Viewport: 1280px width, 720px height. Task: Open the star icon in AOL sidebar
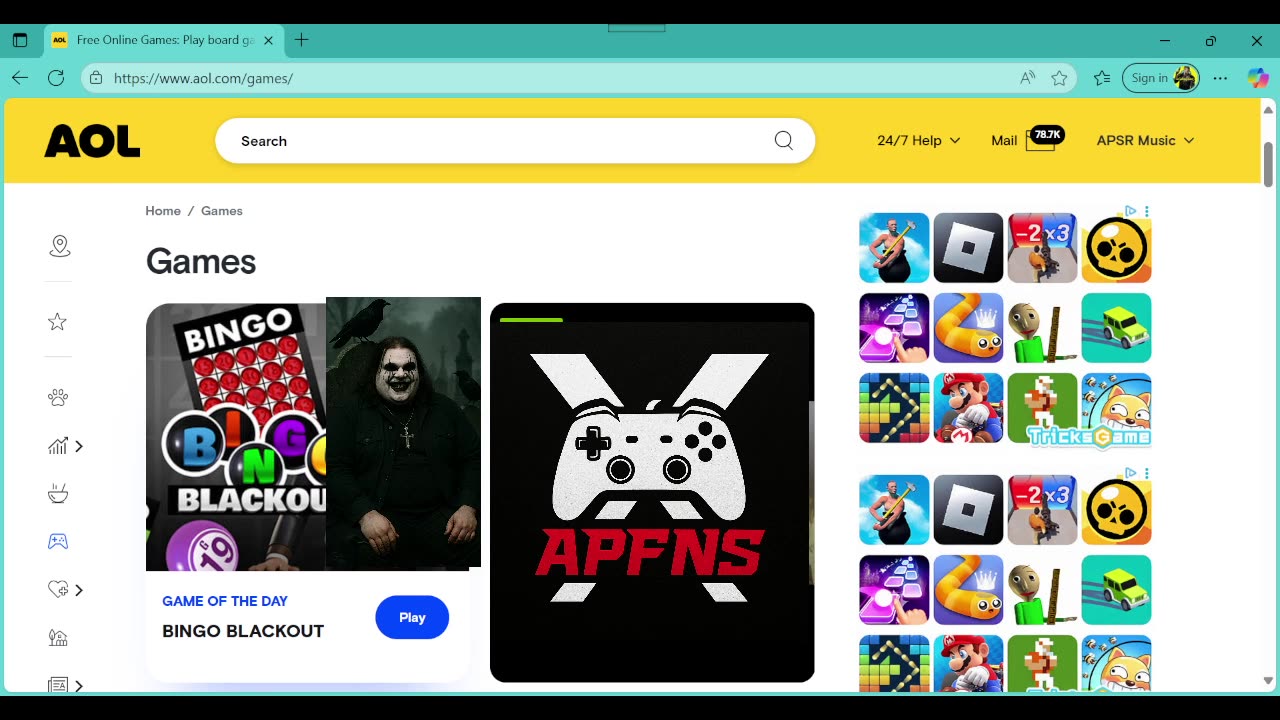pos(58,322)
